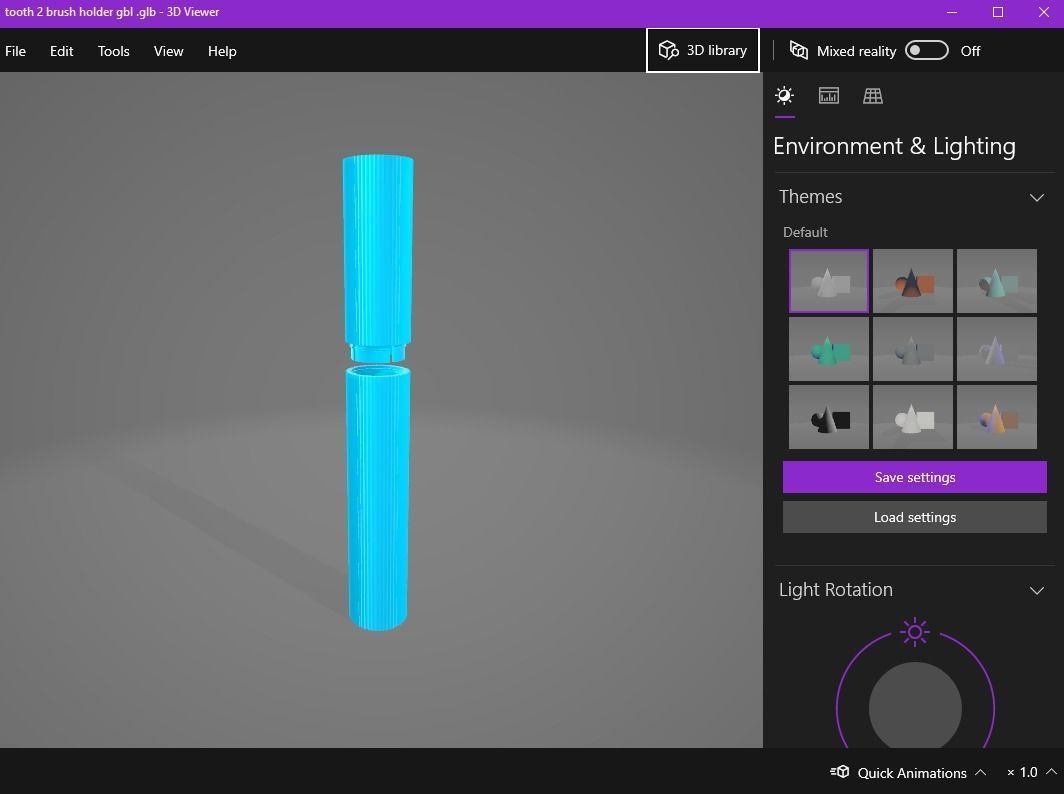
Task: Open the Tools menu
Action: coord(113,51)
